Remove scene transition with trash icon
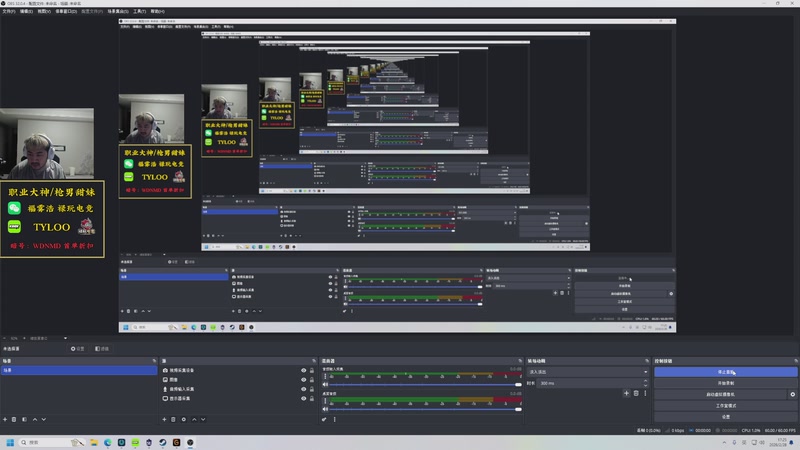The width and height of the screenshot is (800, 450). click(x=636, y=393)
